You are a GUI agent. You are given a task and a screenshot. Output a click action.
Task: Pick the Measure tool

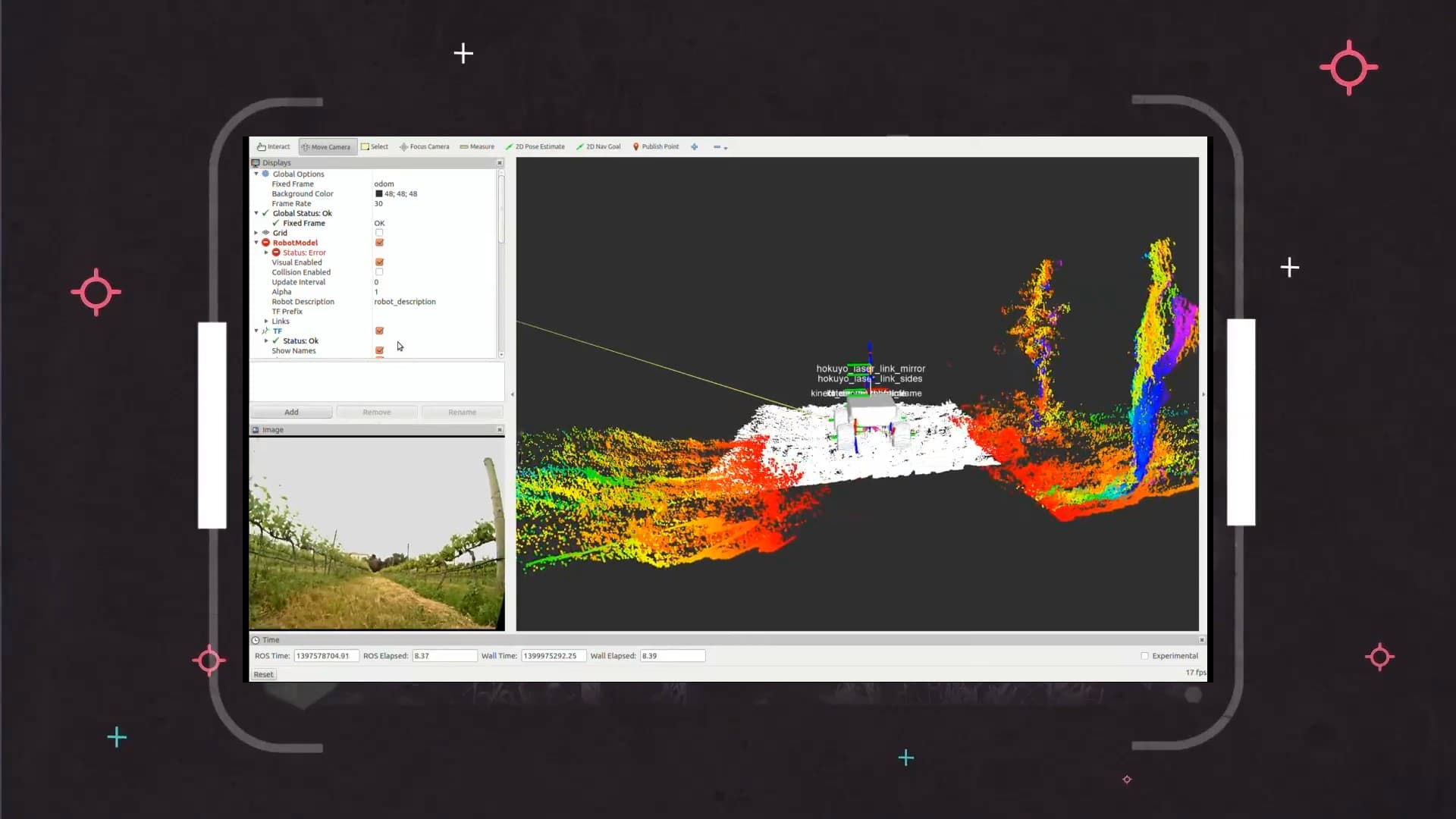pos(477,147)
